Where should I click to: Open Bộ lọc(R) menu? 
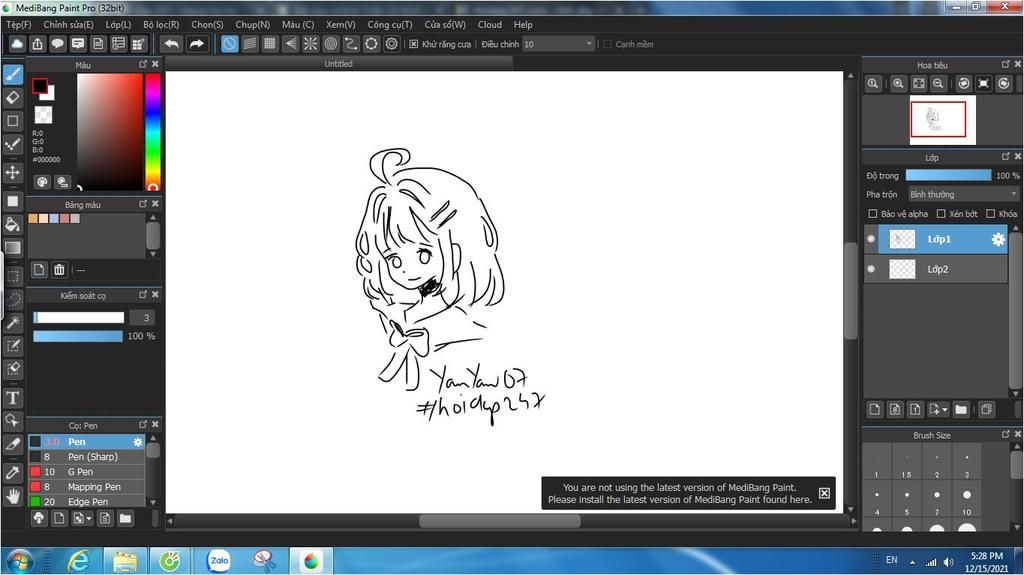coord(161,25)
